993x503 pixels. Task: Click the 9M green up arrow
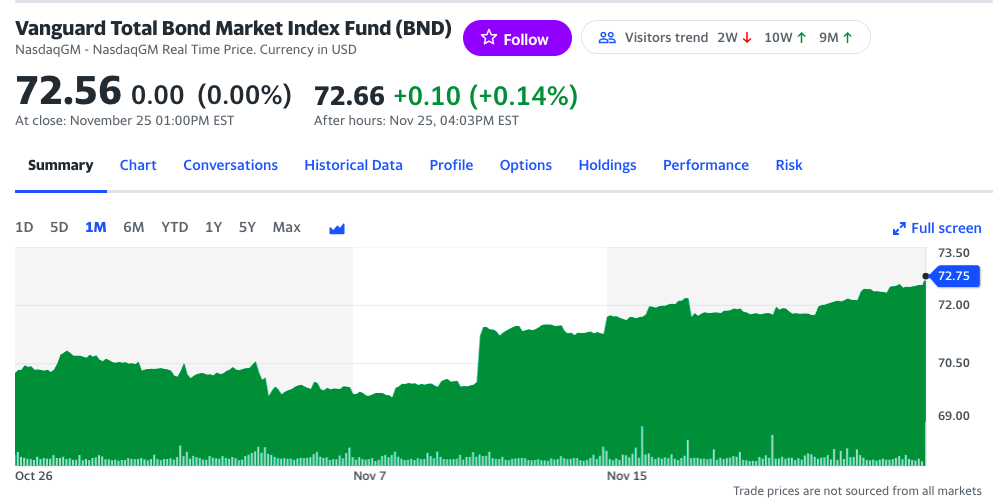847,38
